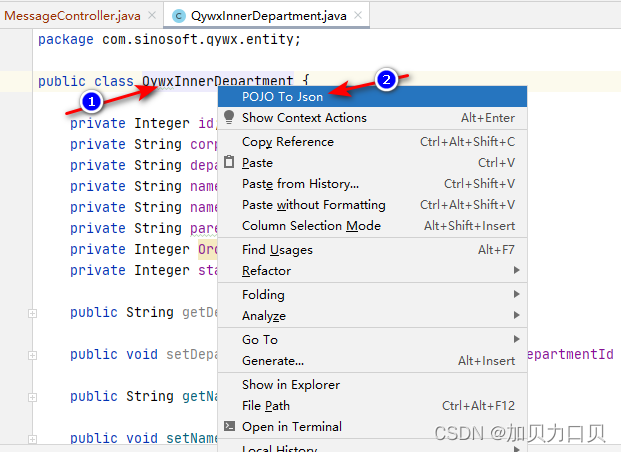Click the clipboard icon beside Paste
Screen dimensions: 621x452
tap(229, 163)
